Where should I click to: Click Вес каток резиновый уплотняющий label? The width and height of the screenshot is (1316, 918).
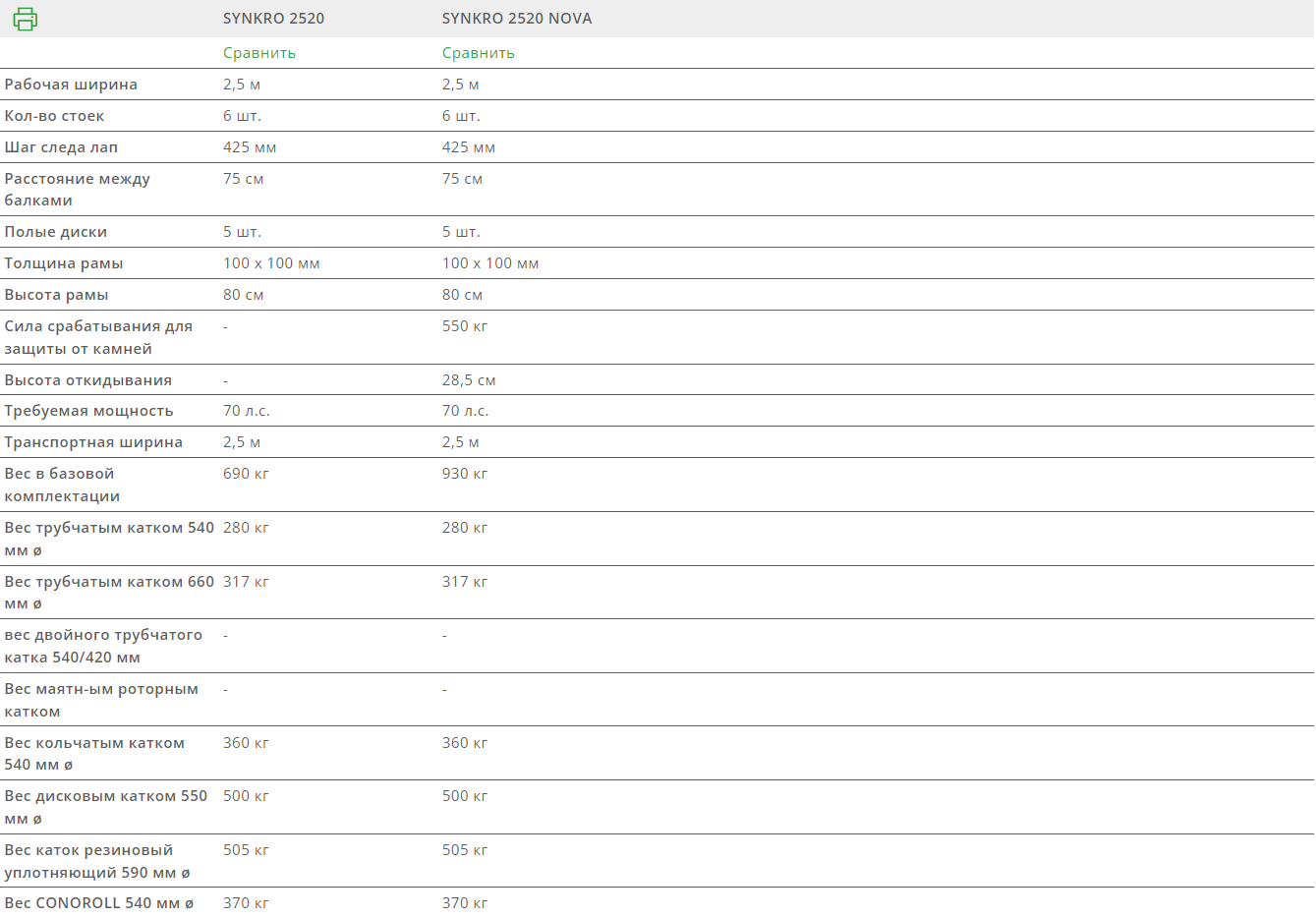(97, 861)
